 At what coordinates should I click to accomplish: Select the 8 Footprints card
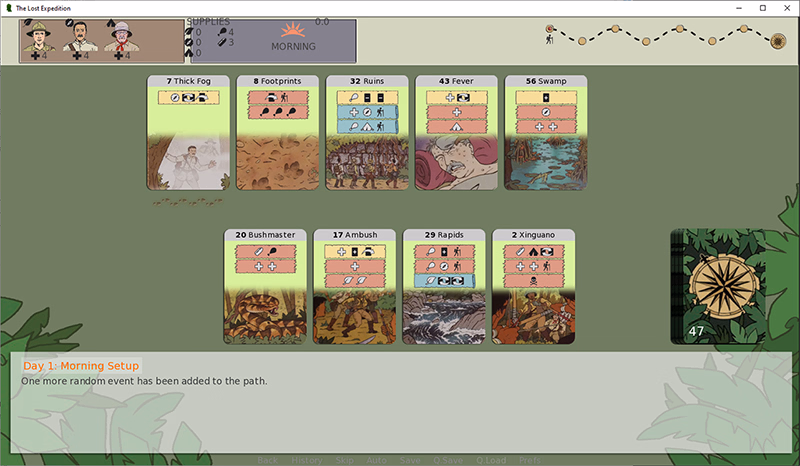point(278,133)
